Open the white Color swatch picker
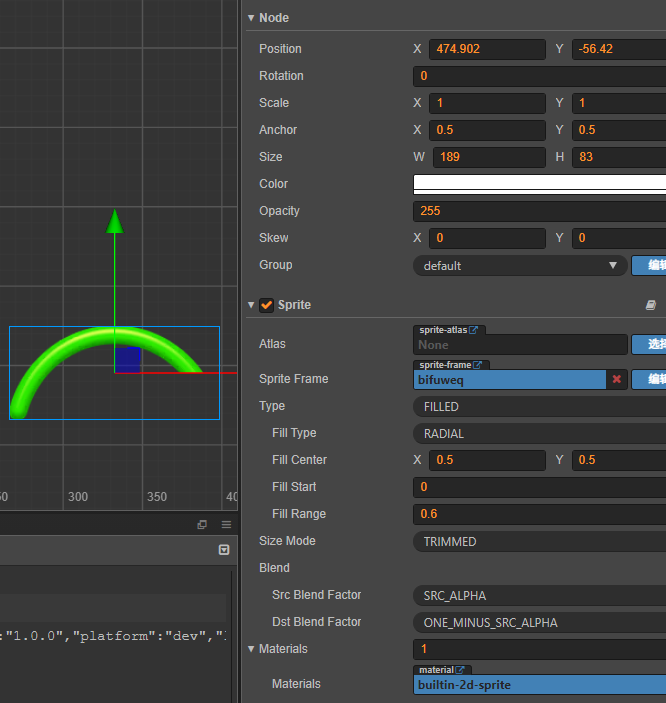The image size is (666, 703). tap(539, 184)
